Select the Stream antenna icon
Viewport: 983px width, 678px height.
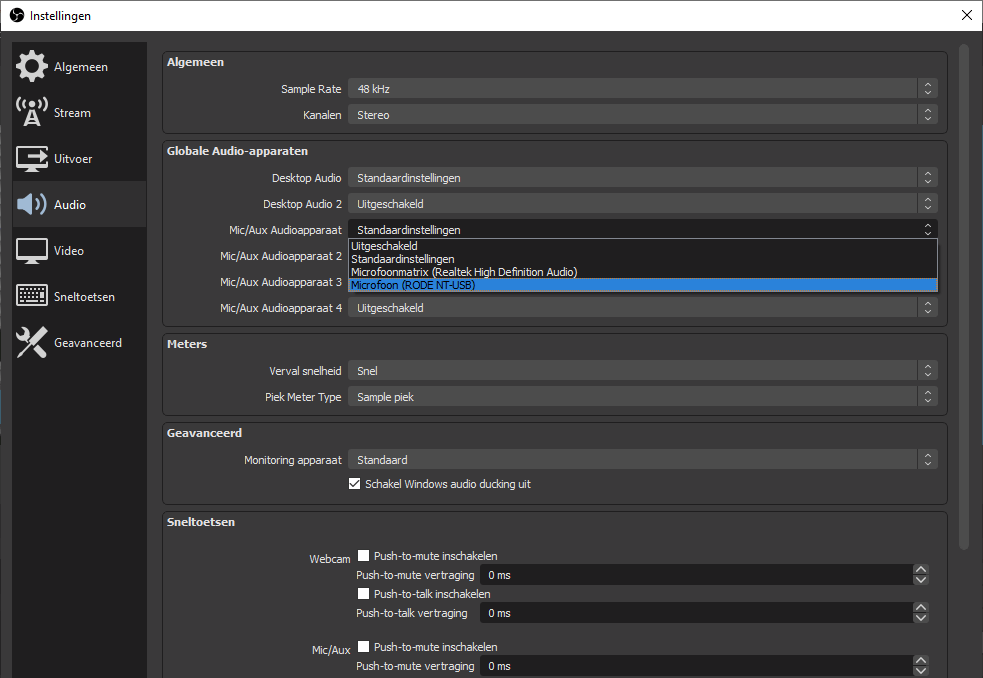[31, 112]
